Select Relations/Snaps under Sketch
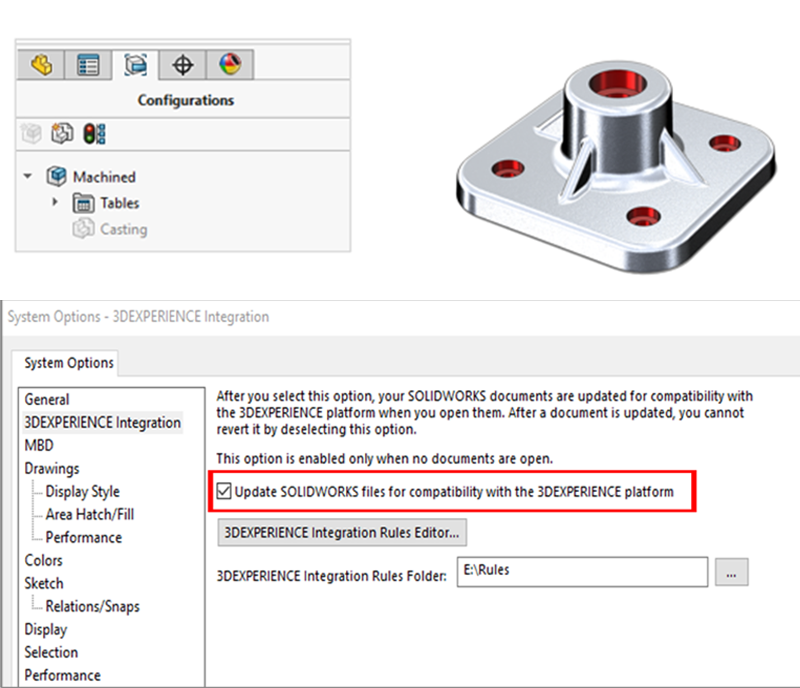This screenshot has width=800, height=688. 92,606
